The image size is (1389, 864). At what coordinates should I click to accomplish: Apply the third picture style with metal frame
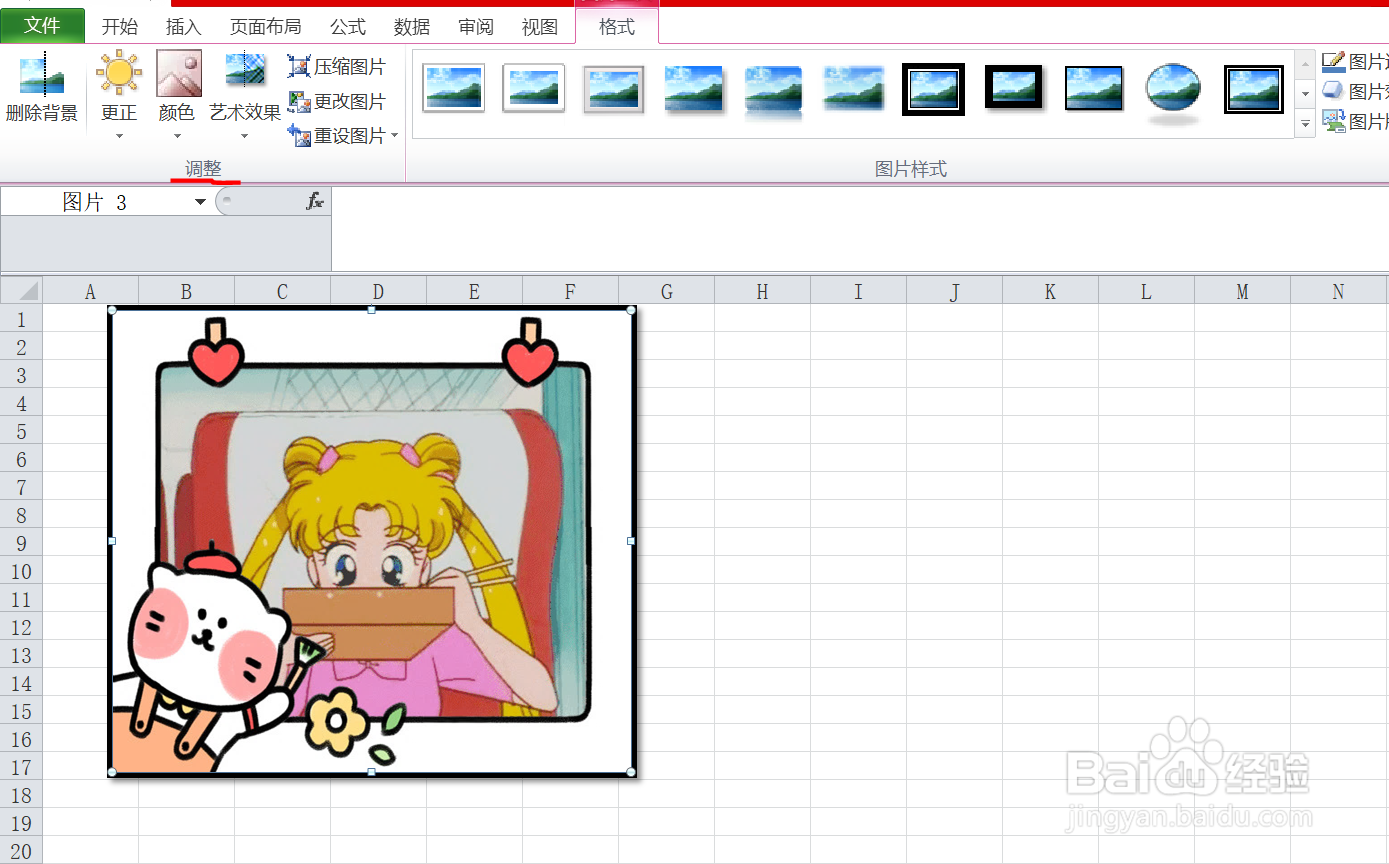coord(613,88)
